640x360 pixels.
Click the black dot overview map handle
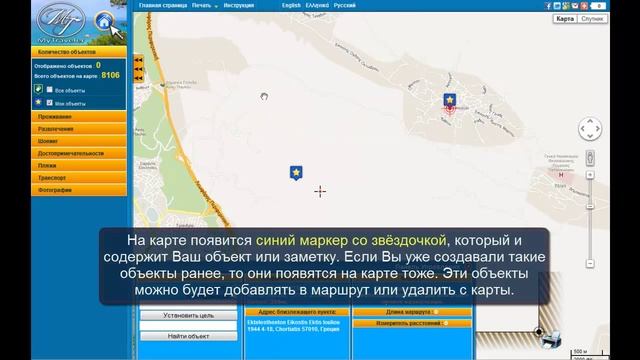coord(539,331)
